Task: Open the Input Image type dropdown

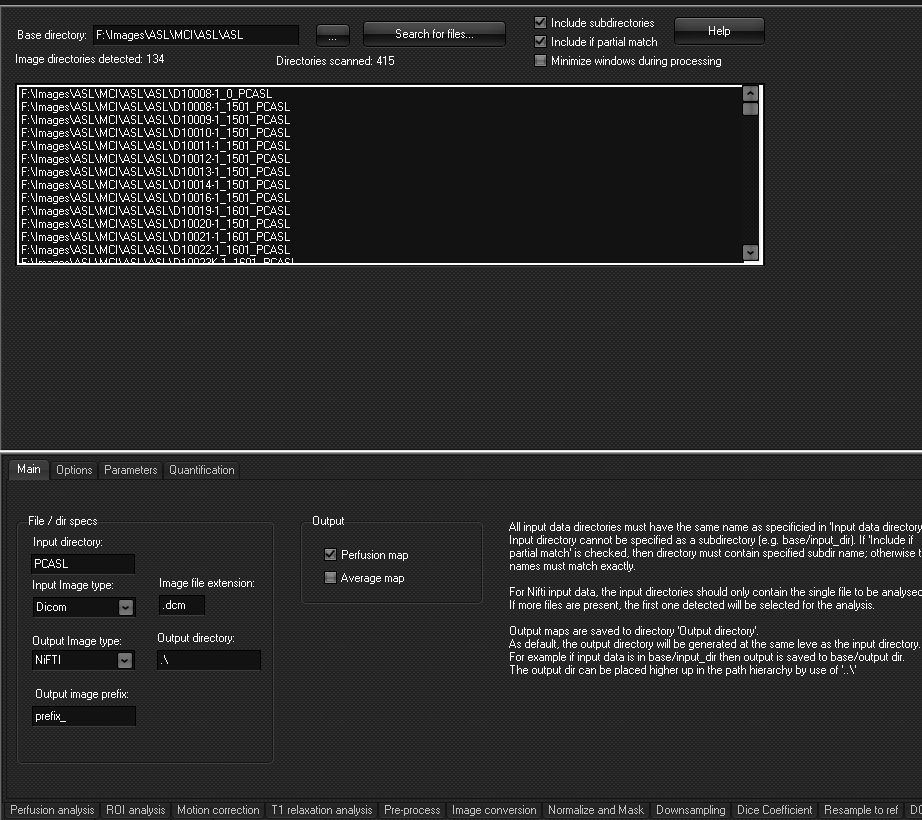Action: click(125, 607)
